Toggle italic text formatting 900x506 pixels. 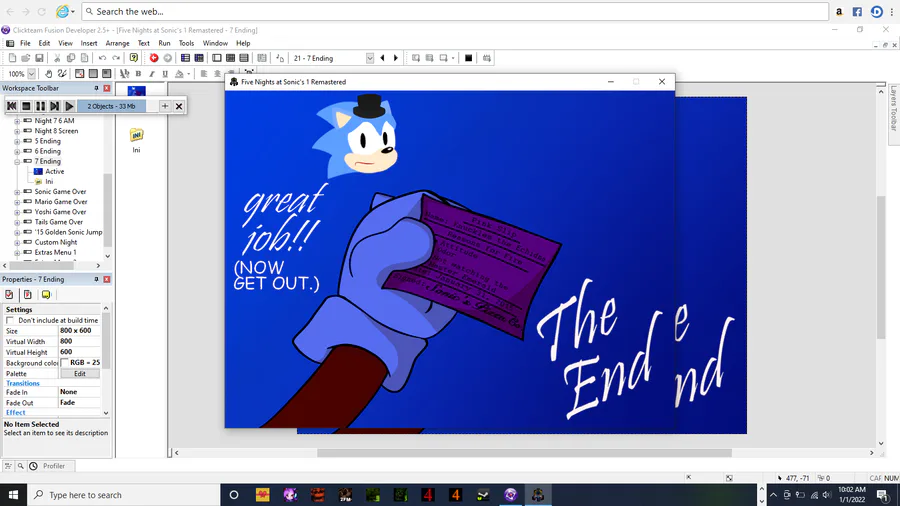click(x=152, y=73)
